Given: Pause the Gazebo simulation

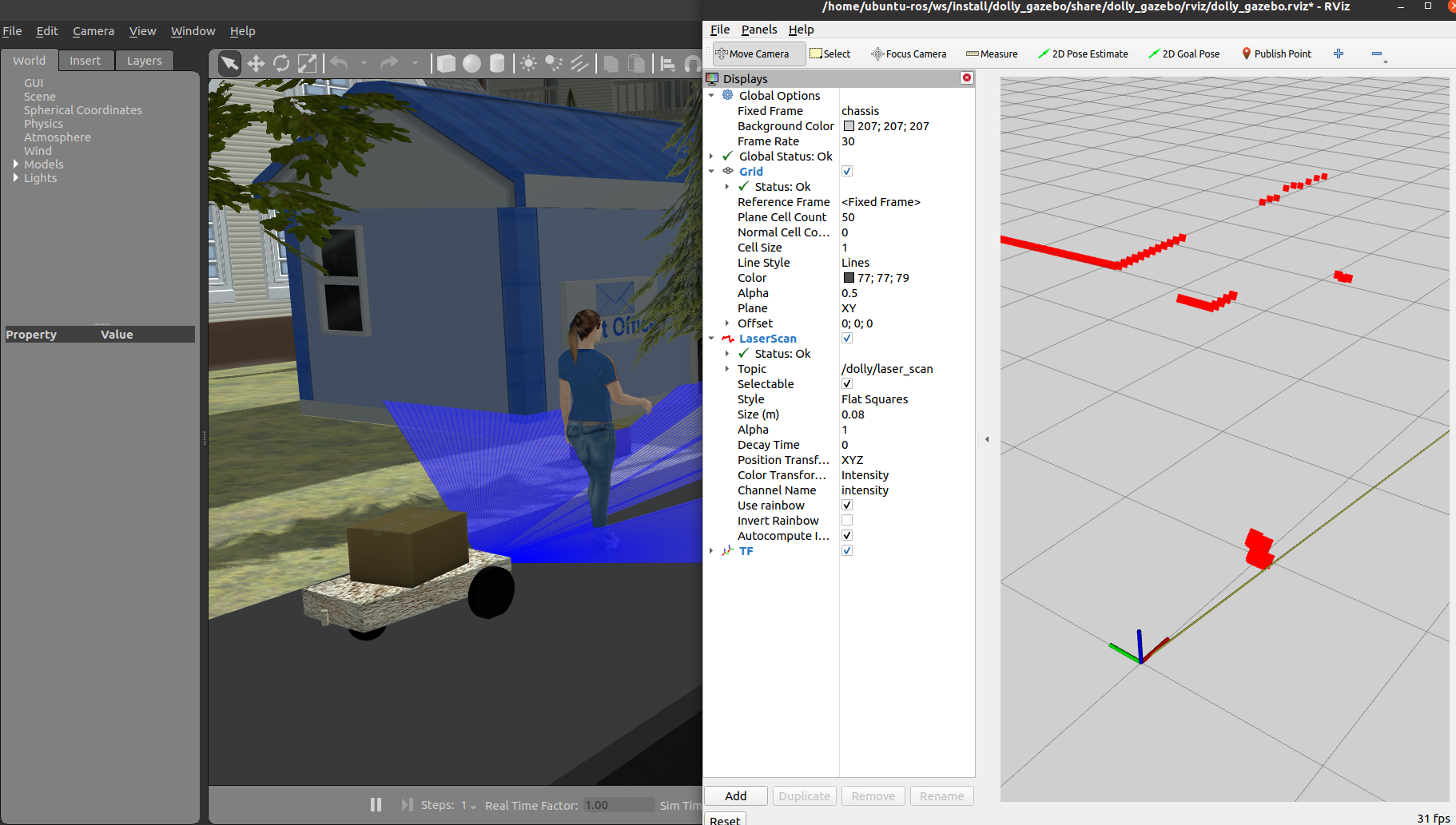Looking at the screenshot, I should coord(376,804).
